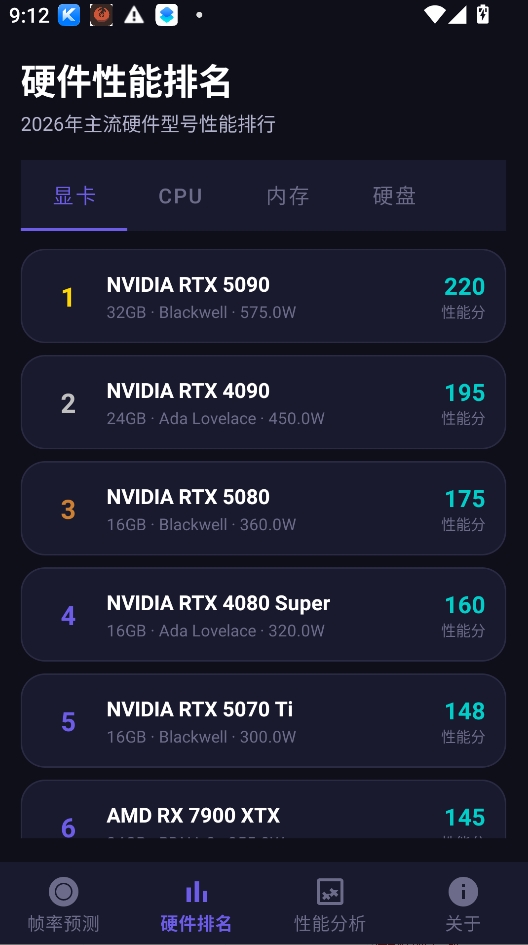Tap the NVIDIA RTX 4080 Super entry

click(263, 614)
